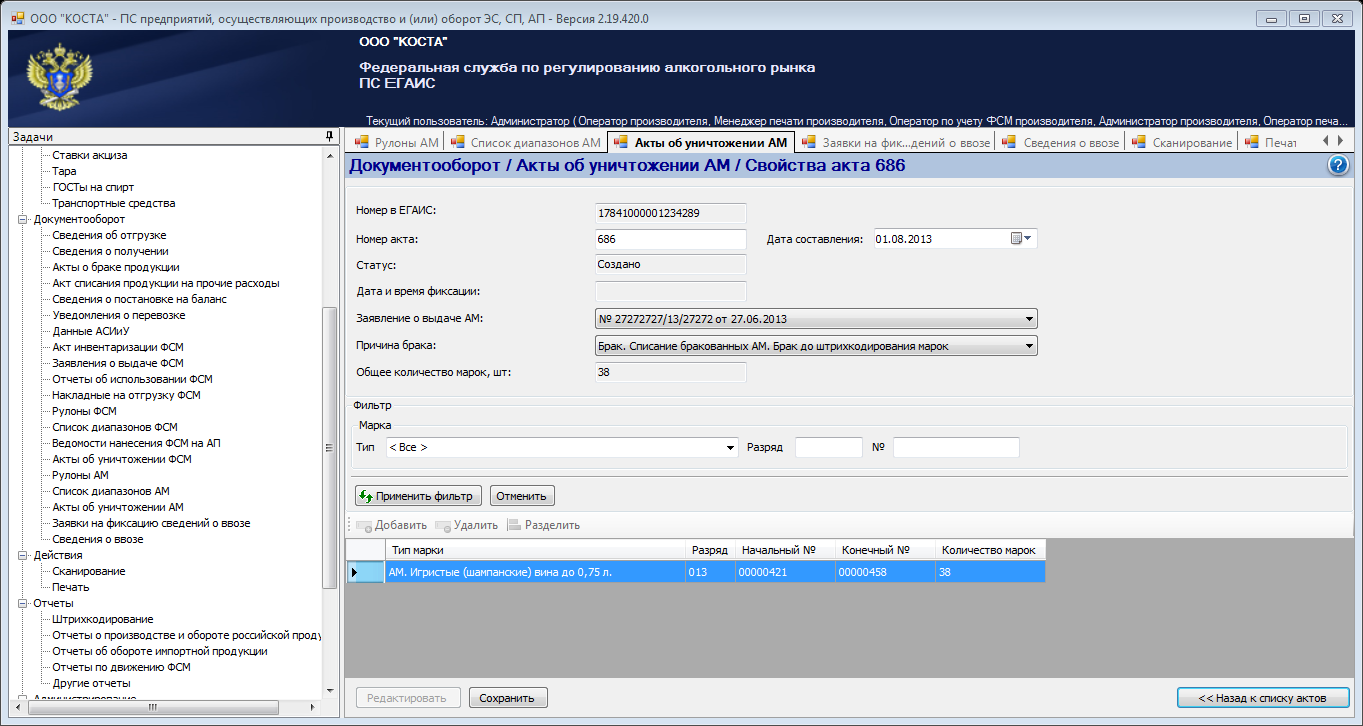Click the pin icon of Задачи panel
This screenshot has height=726, width=1363.
[x=329, y=136]
